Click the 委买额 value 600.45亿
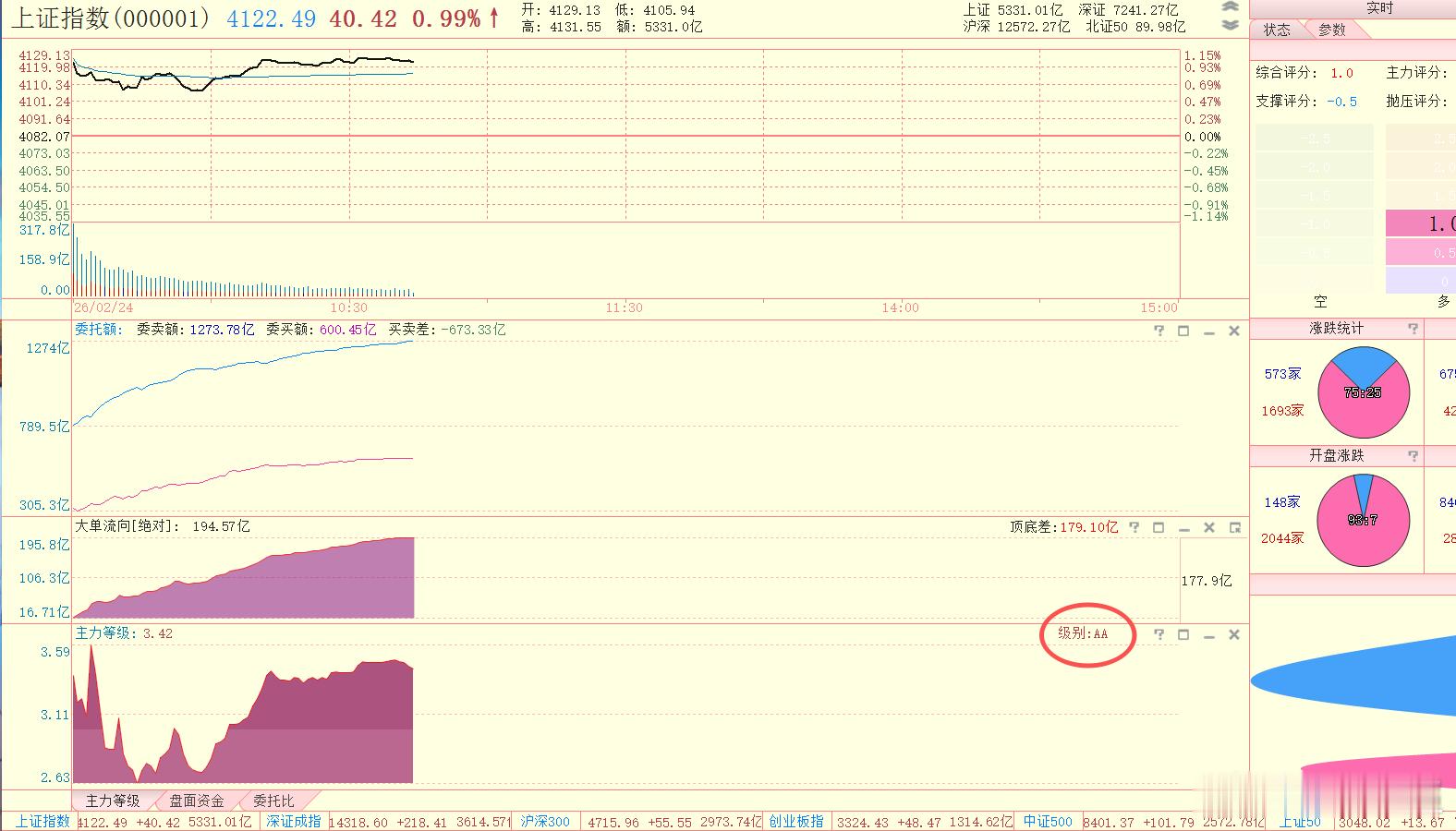The image size is (1456, 831). (x=347, y=330)
